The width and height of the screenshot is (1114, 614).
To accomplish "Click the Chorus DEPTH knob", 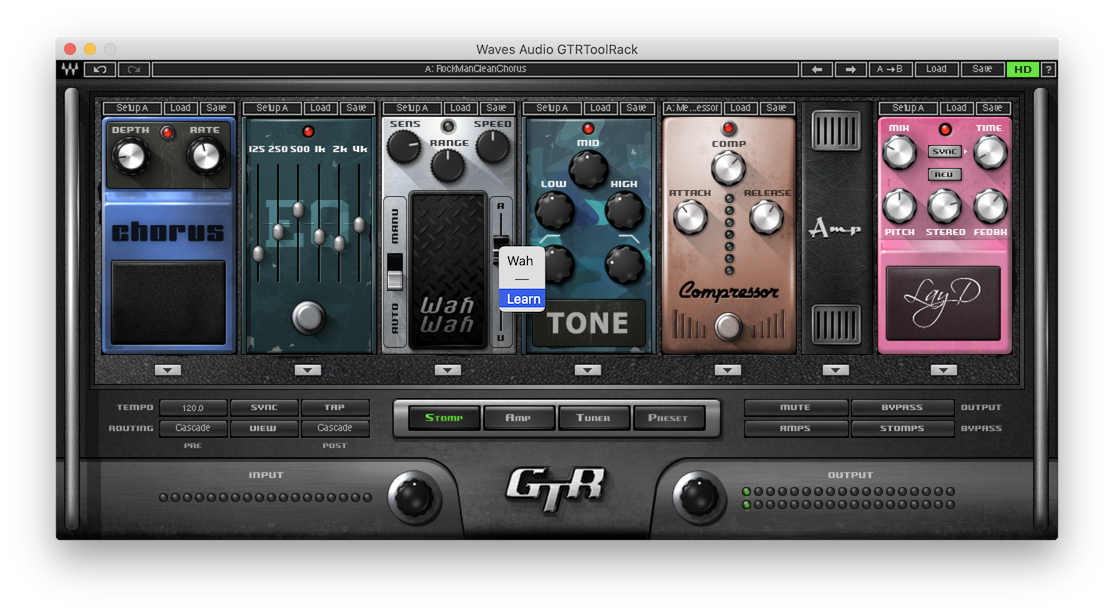I will point(131,156).
